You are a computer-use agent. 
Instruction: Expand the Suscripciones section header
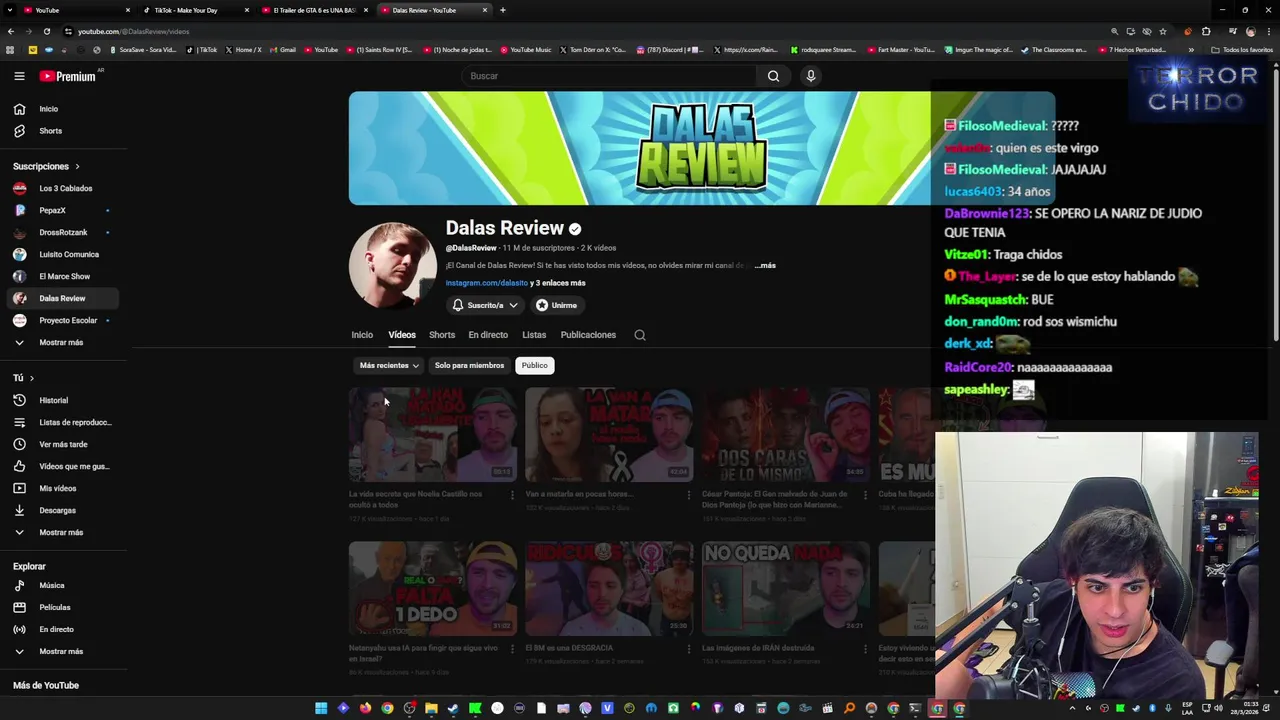pos(46,166)
